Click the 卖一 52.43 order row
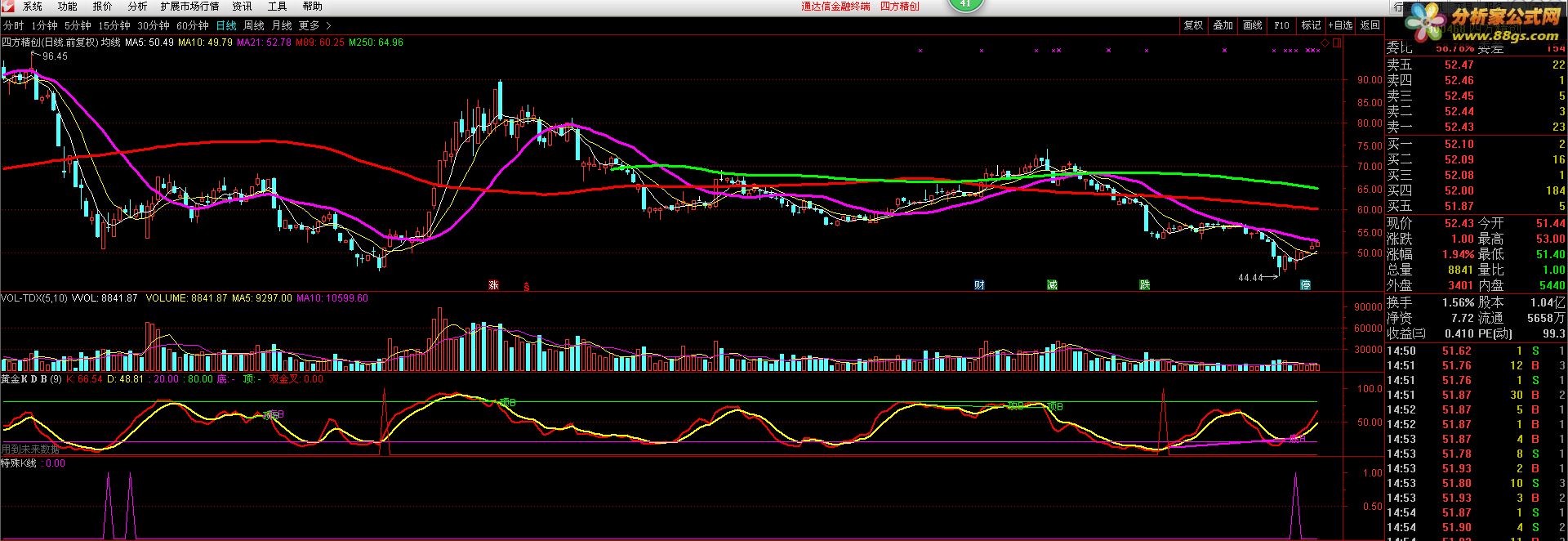This screenshot has height=541, width=1568. coord(1476,127)
